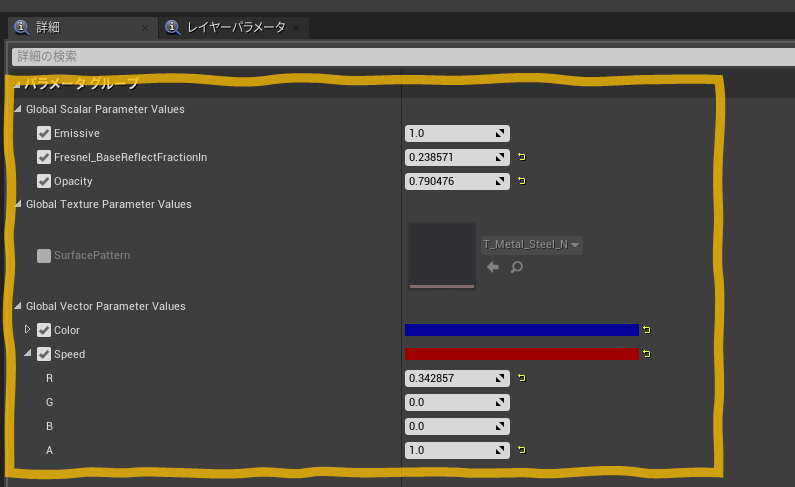This screenshot has width=795, height=487.
Task: Open the blue Color swatch picker
Action: (522, 330)
